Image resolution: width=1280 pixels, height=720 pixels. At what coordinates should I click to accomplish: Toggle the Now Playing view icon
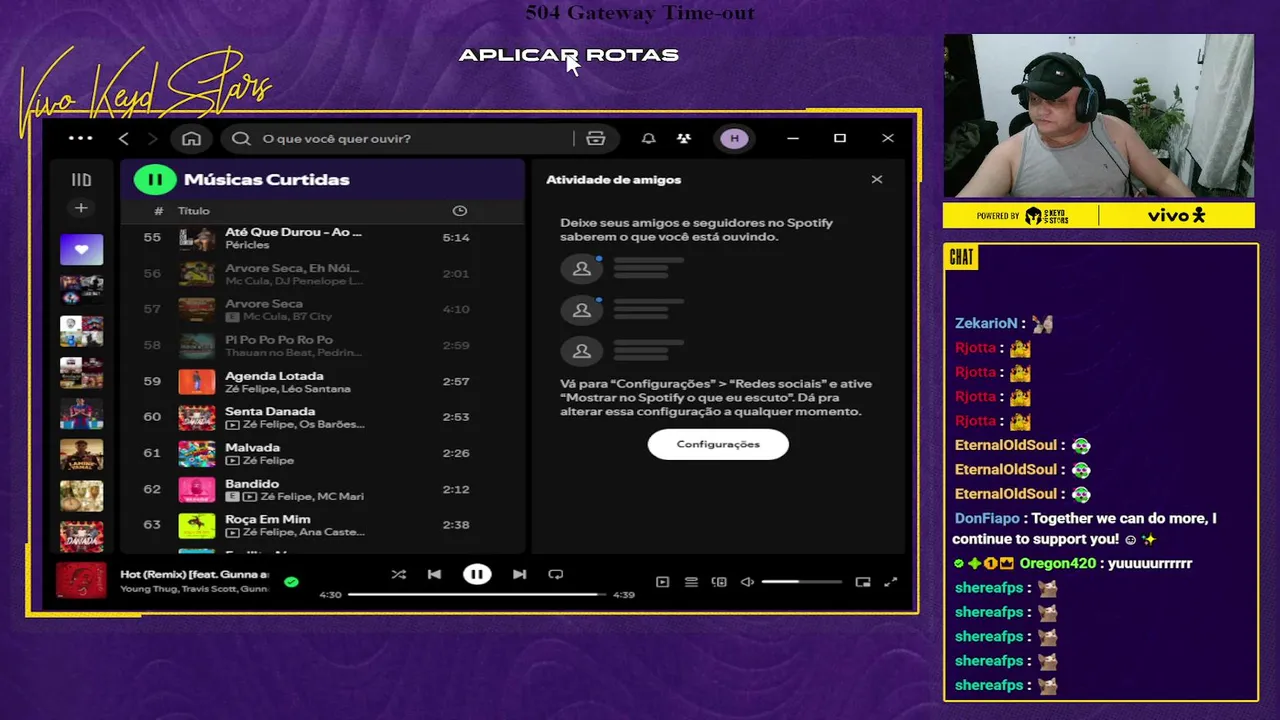pos(662,582)
